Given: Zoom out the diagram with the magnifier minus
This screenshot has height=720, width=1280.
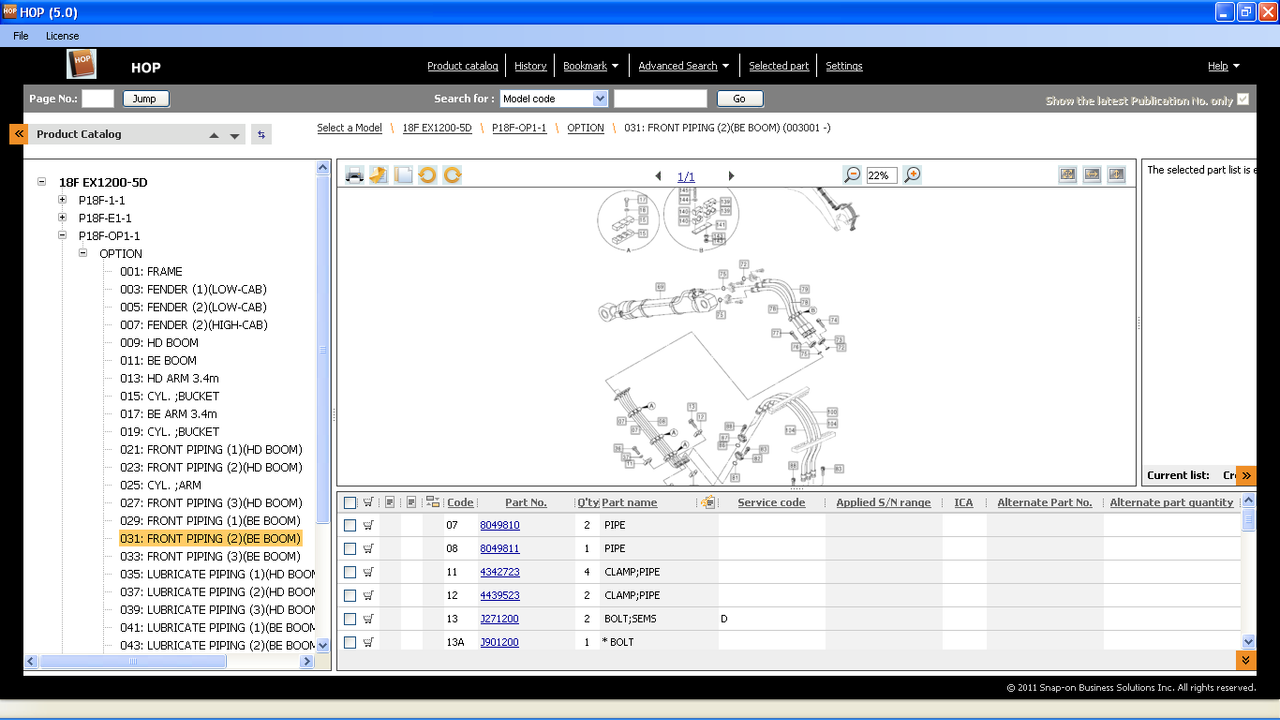Looking at the screenshot, I should coord(852,175).
